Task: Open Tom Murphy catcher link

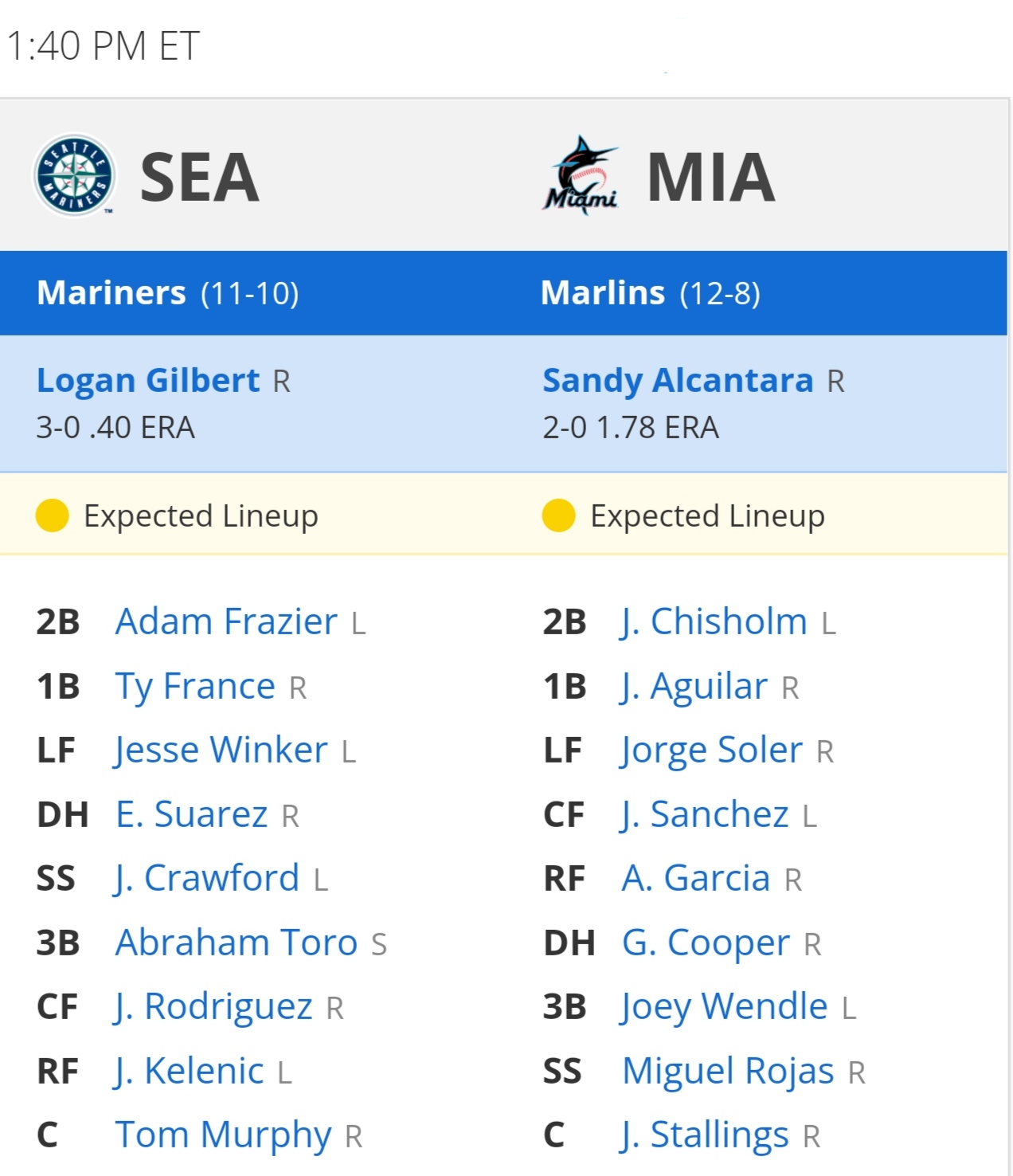Action: (x=224, y=1135)
